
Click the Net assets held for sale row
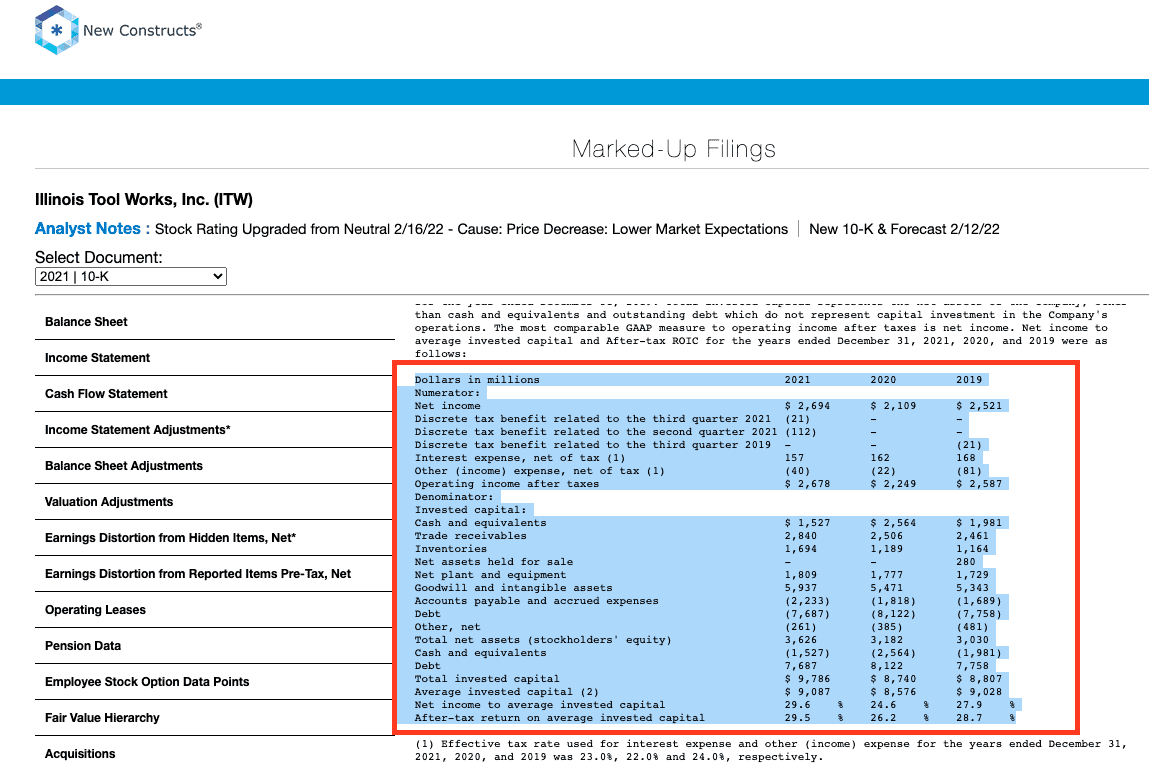point(494,563)
